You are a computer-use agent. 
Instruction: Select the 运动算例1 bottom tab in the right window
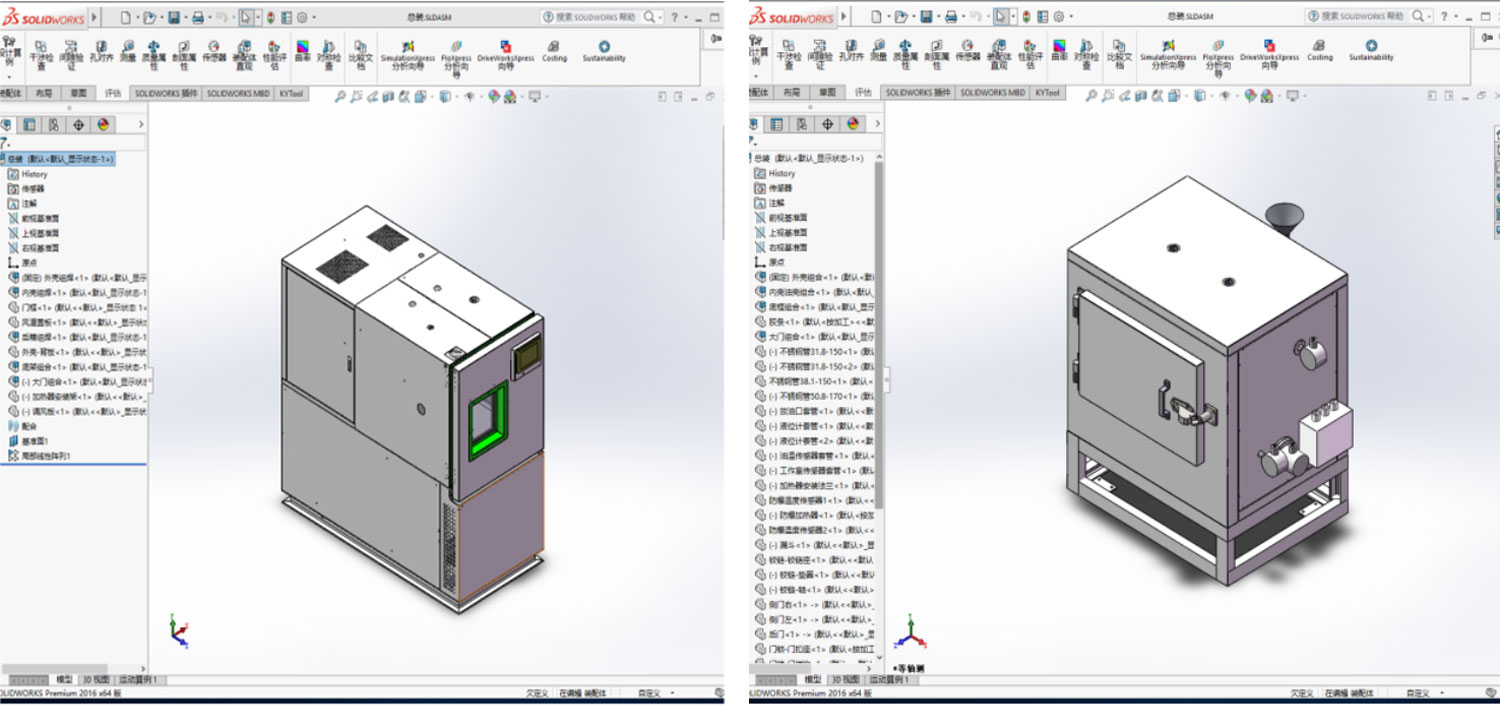point(890,680)
